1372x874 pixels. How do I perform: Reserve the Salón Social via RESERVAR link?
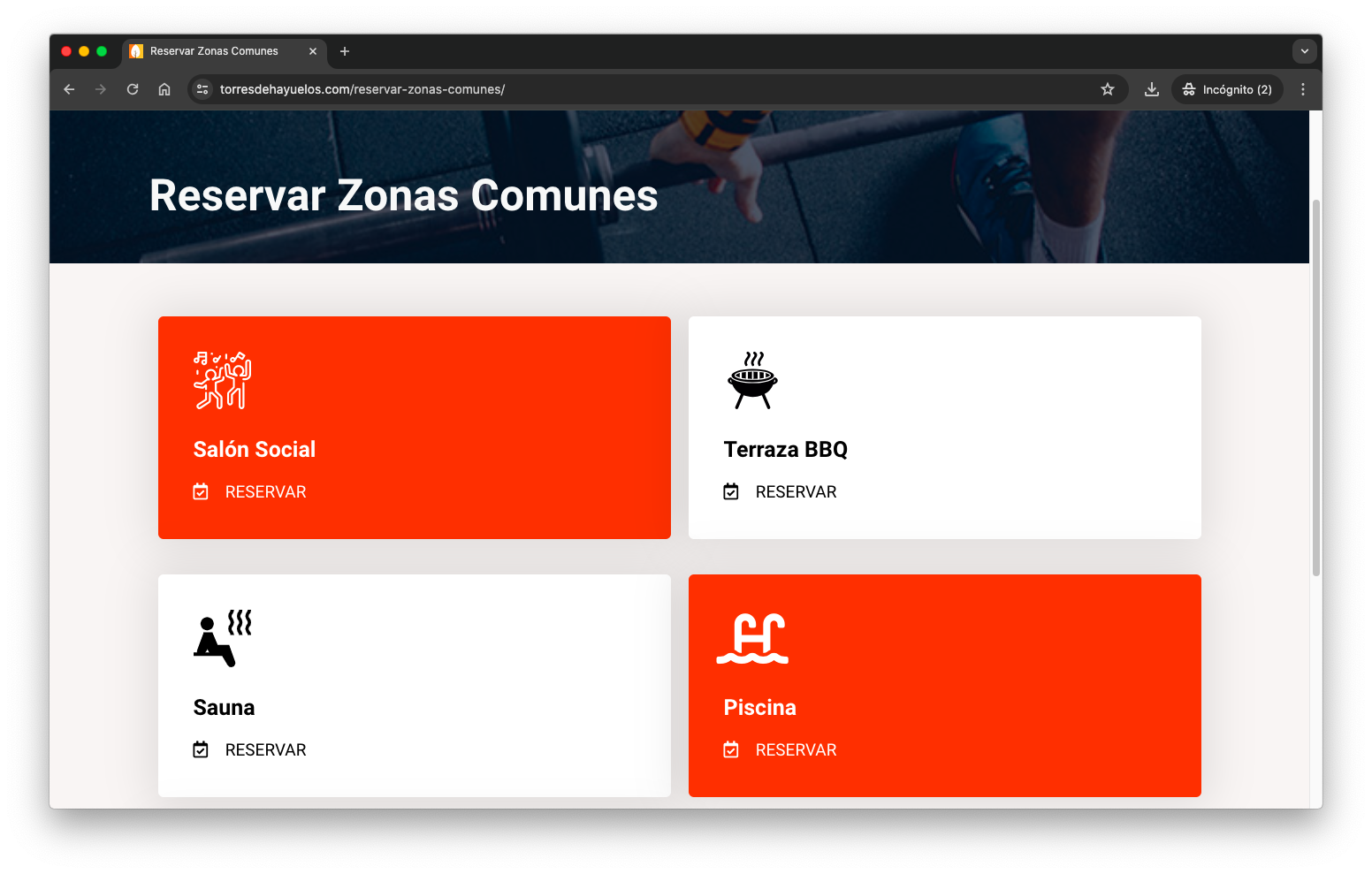pos(265,491)
